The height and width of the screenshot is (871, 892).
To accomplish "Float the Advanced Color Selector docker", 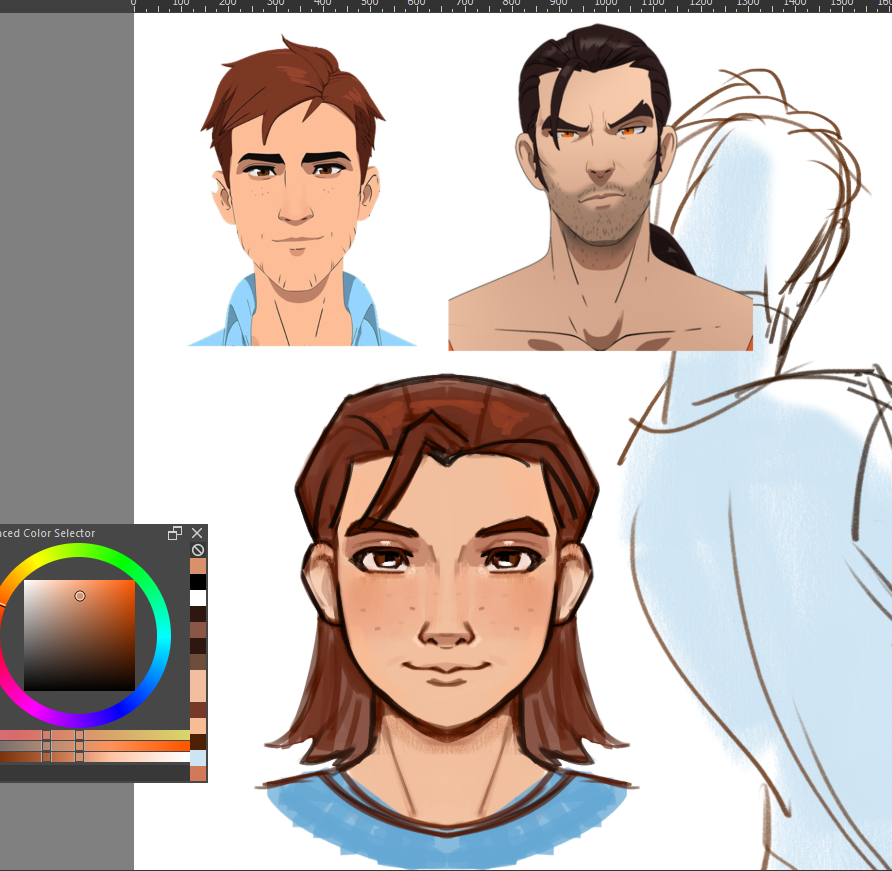I will pos(175,533).
